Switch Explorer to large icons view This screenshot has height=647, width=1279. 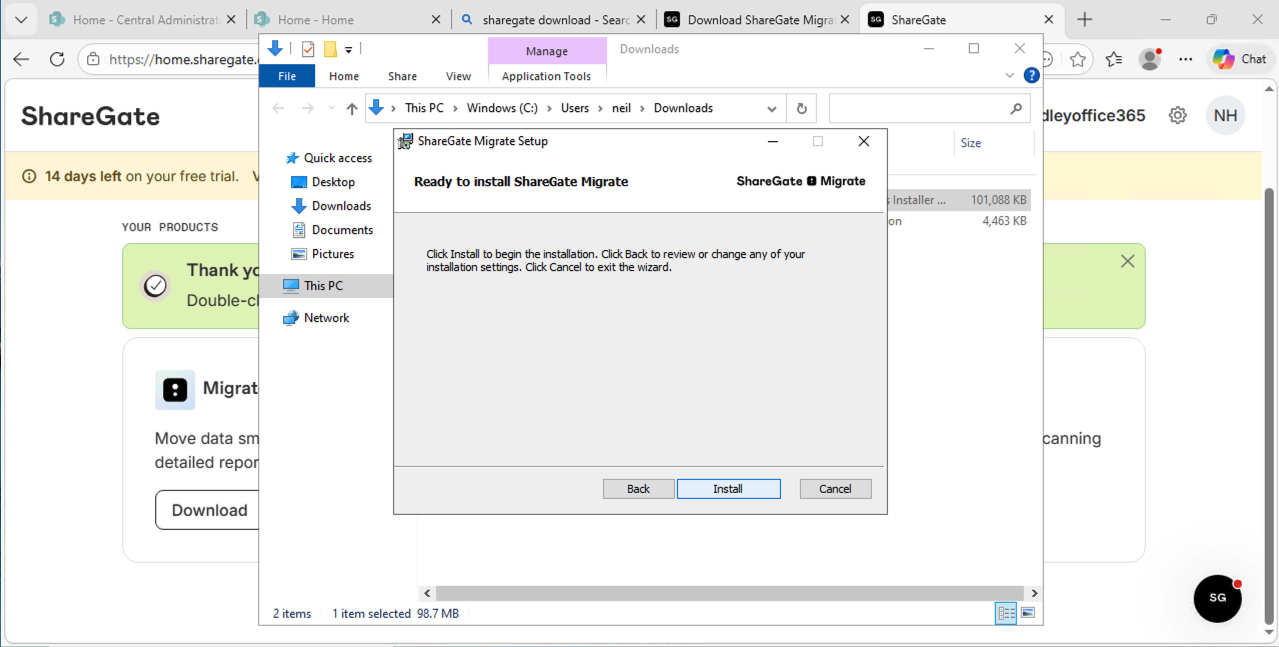click(x=1028, y=613)
